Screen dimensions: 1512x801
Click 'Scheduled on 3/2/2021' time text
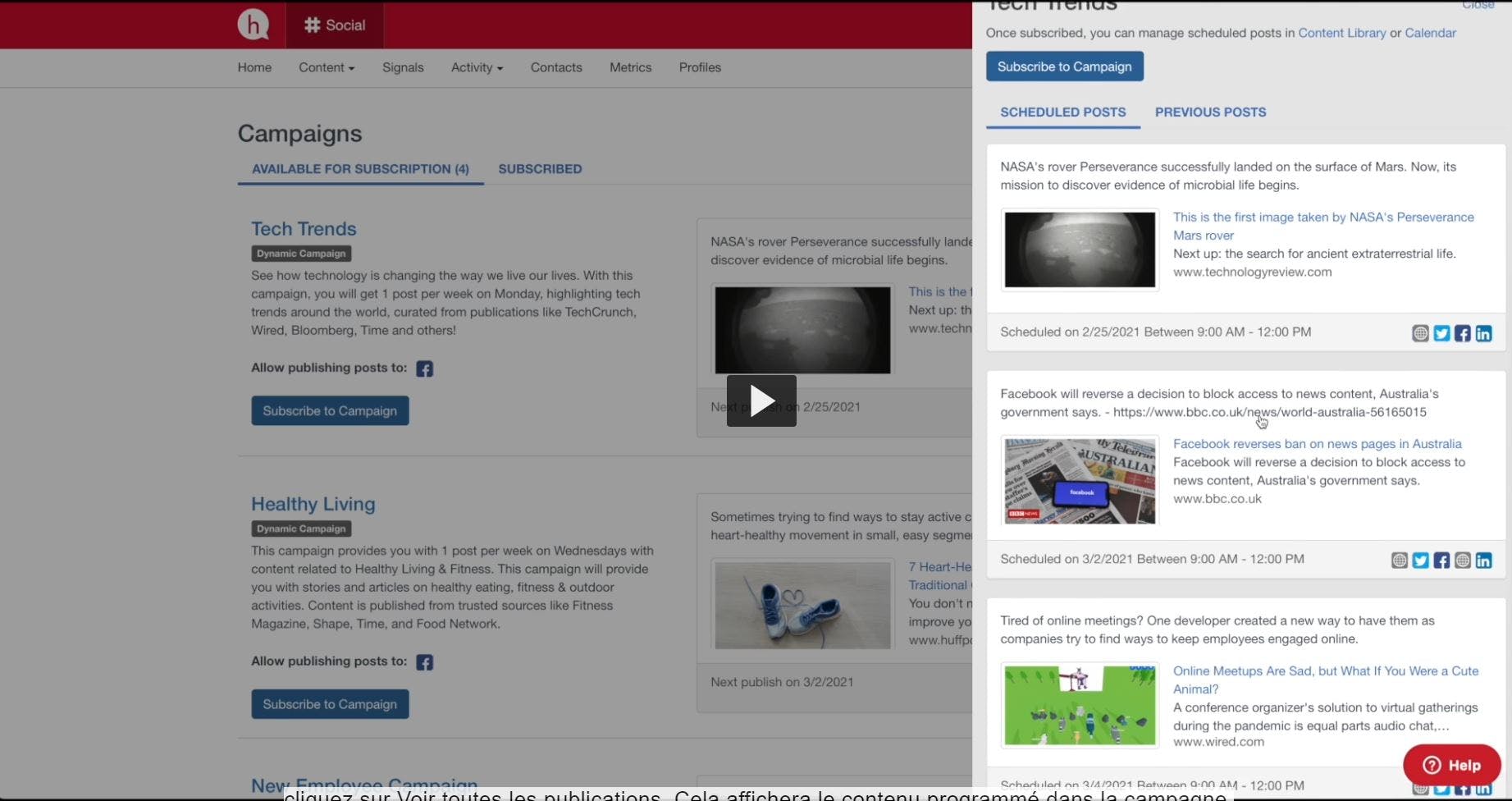coord(1152,559)
